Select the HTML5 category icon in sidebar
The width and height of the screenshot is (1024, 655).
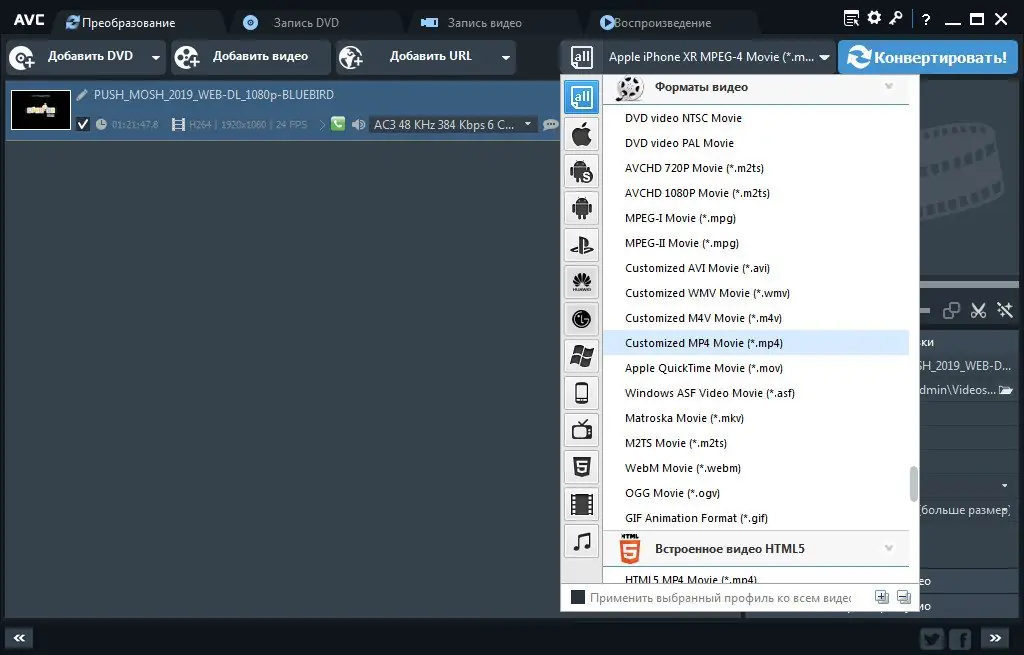click(x=581, y=467)
